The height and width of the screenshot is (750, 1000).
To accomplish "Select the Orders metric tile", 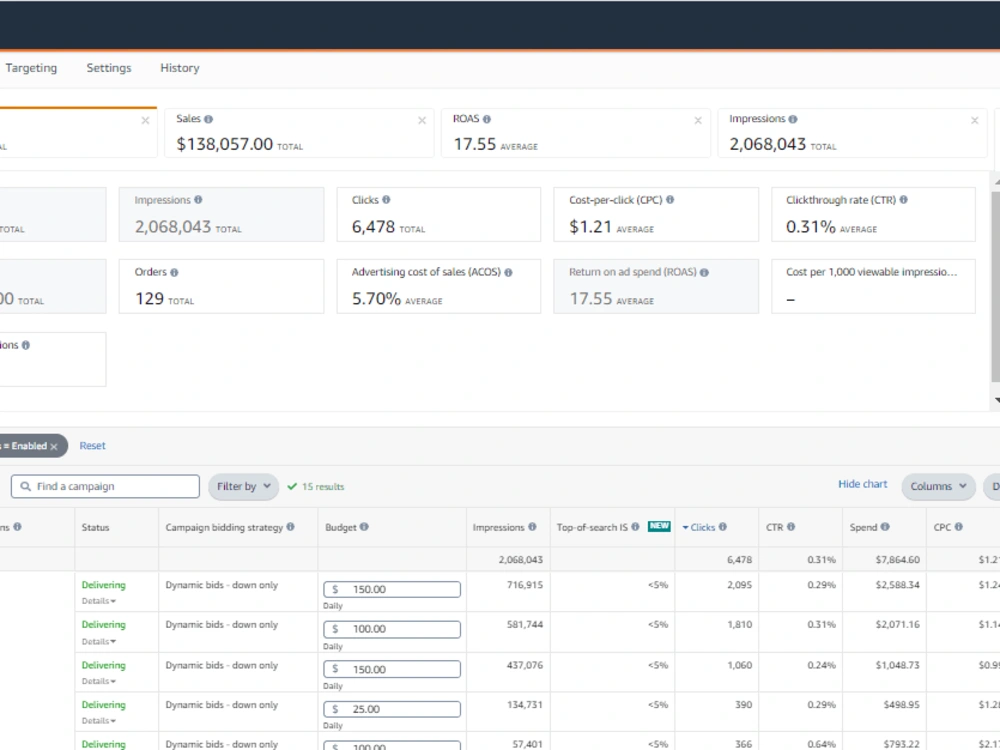I will click(221, 286).
